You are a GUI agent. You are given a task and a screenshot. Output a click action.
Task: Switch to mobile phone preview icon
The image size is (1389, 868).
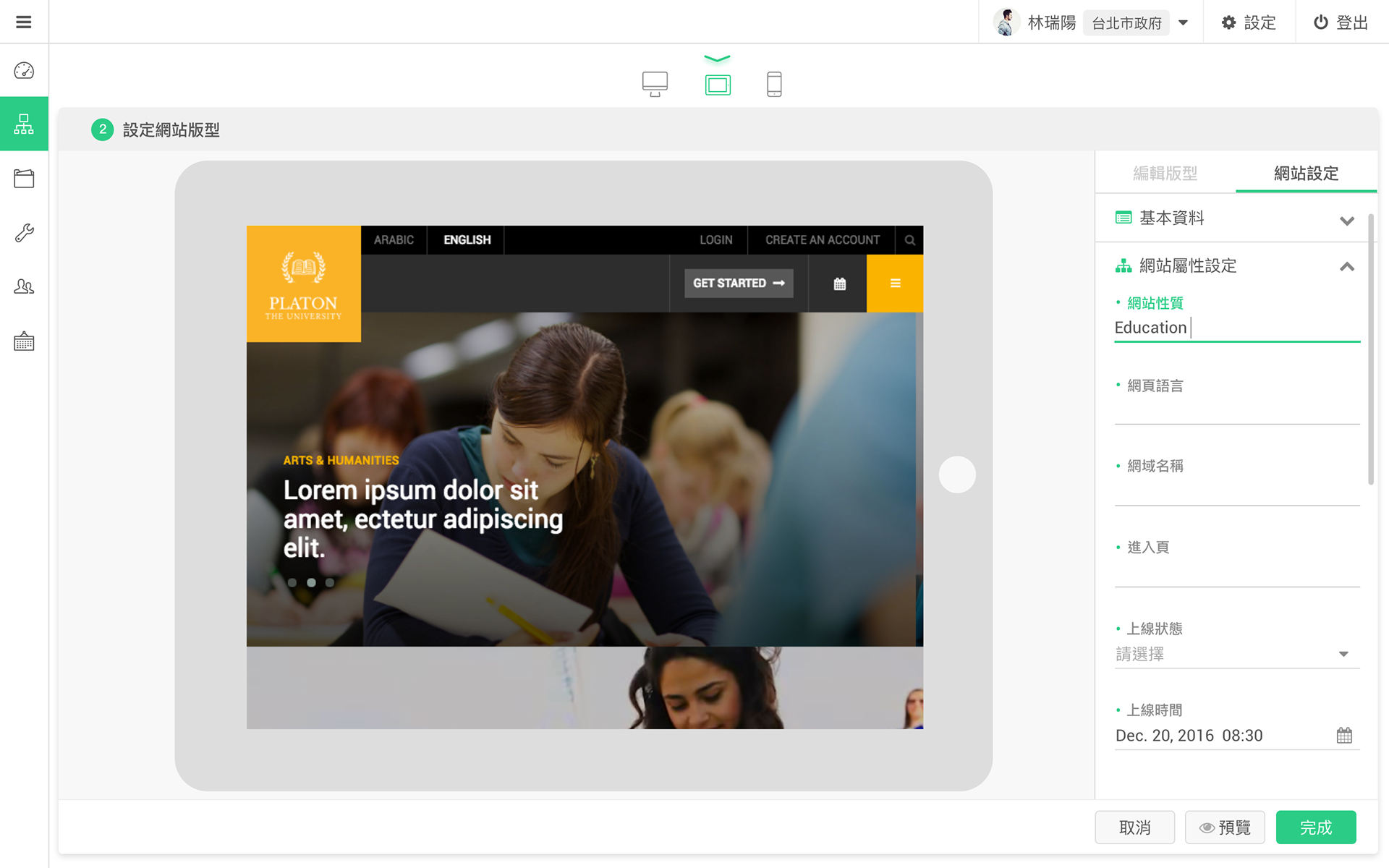click(x=774, y=84)
